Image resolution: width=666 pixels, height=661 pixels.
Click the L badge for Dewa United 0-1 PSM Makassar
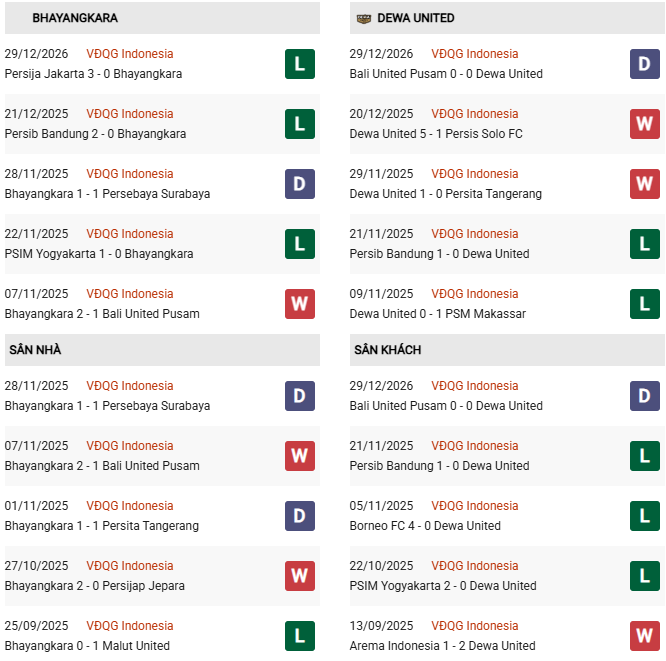[x=645, y=304]
